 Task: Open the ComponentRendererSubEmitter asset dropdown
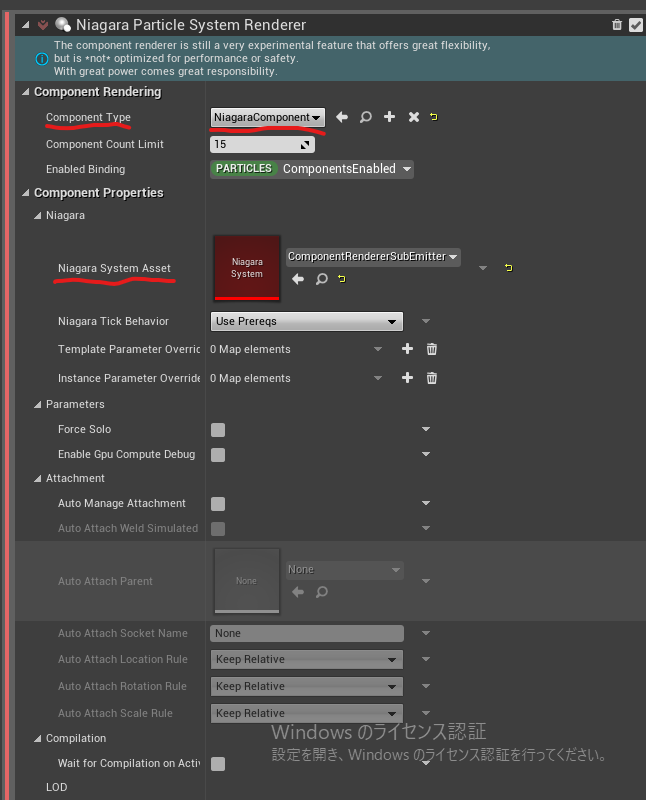(373, 257)
